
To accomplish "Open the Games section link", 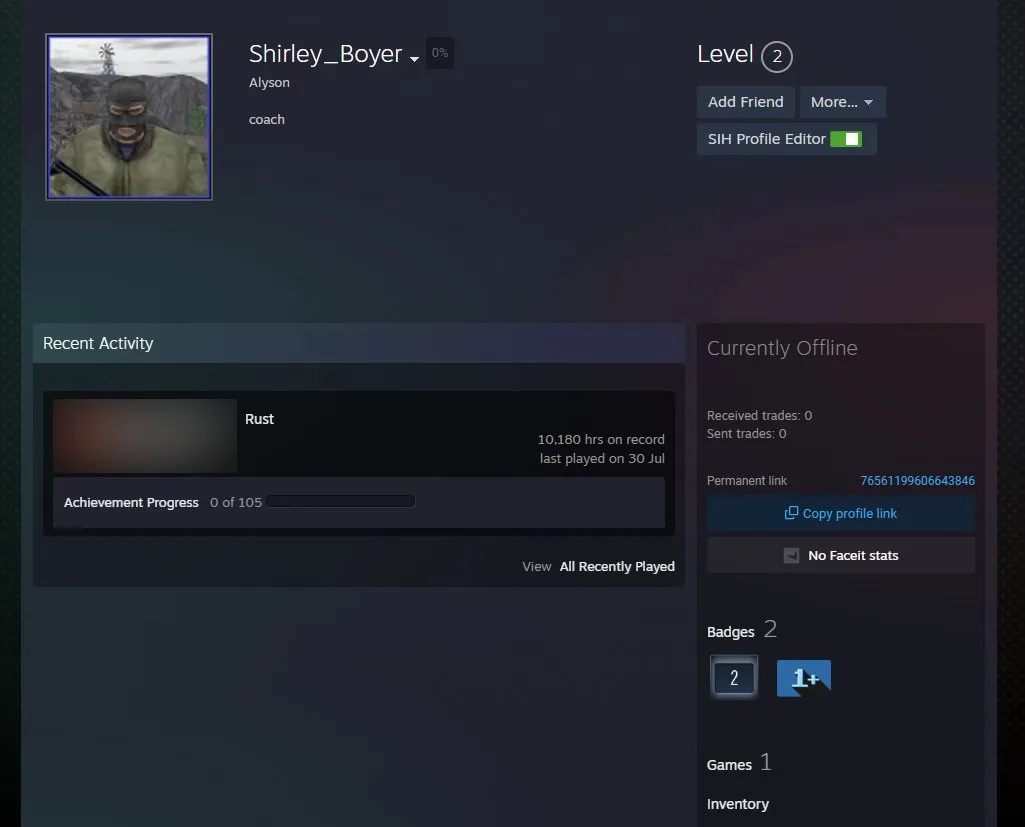I will (729, 765).
